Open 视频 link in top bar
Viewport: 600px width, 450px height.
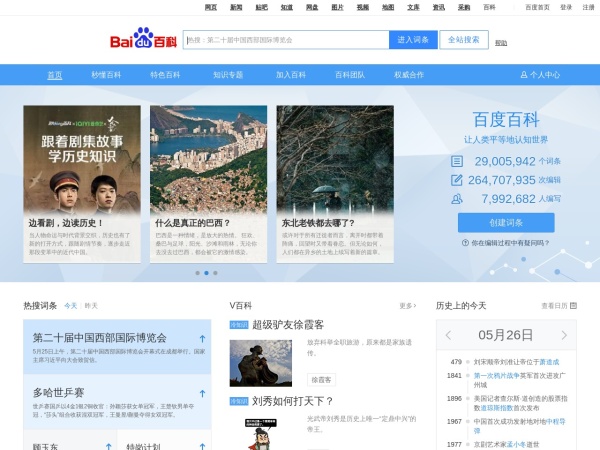click(363, 7)
